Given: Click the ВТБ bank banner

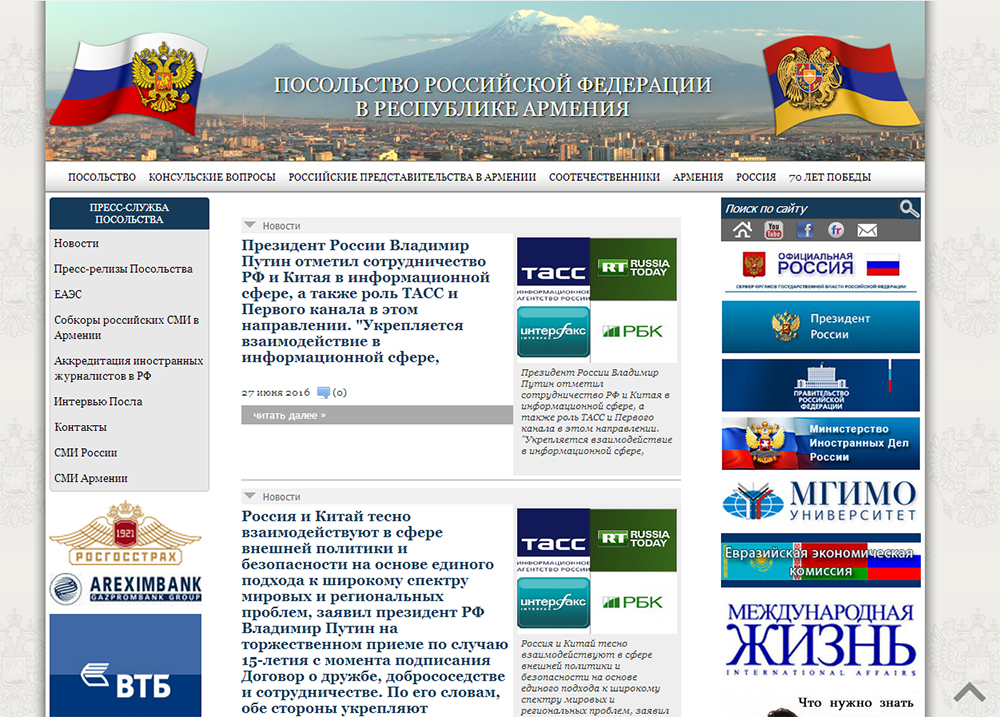Looking at the screenshot, I should 125,670.
